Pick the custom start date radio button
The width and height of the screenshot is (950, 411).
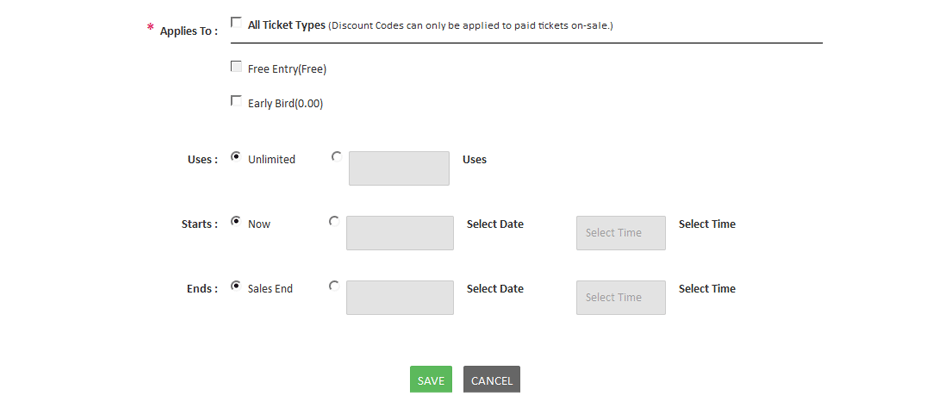pos(334,222)
